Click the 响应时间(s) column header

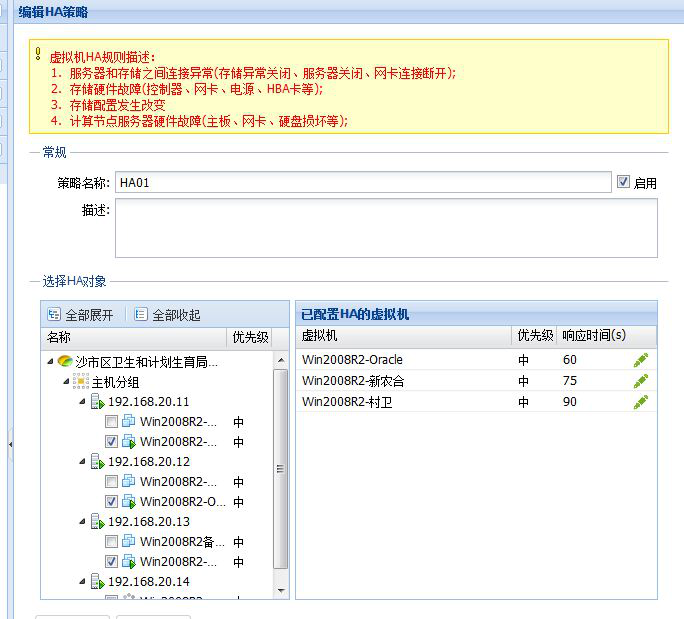(x=593, y=337)
